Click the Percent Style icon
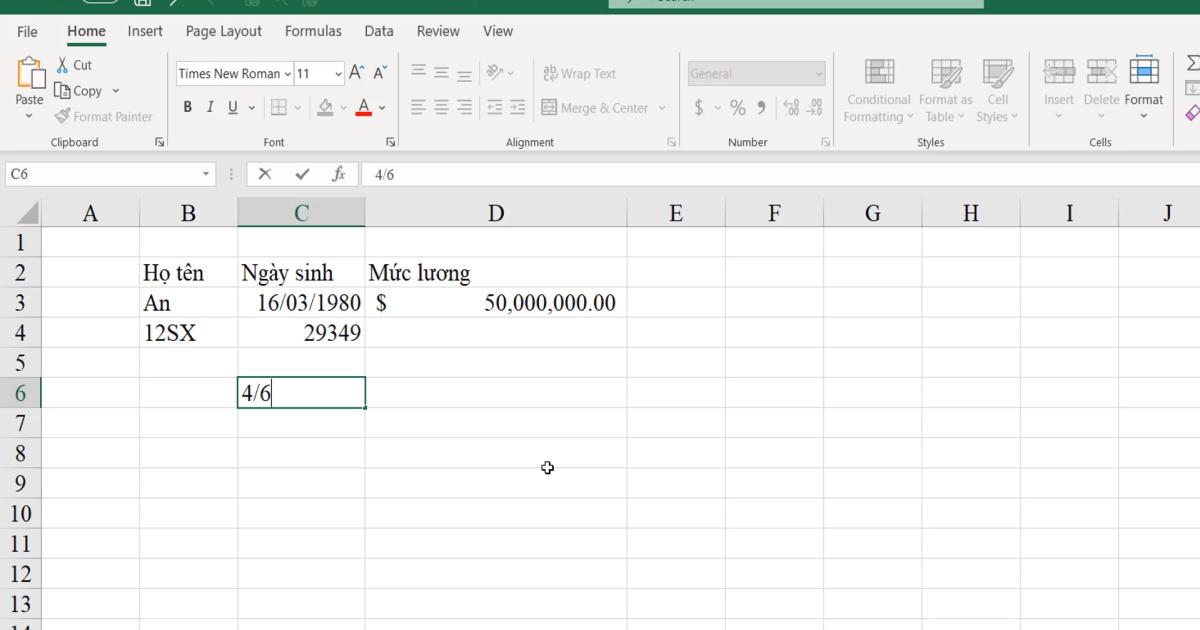The image size is (1200, 630). [738, 107]
